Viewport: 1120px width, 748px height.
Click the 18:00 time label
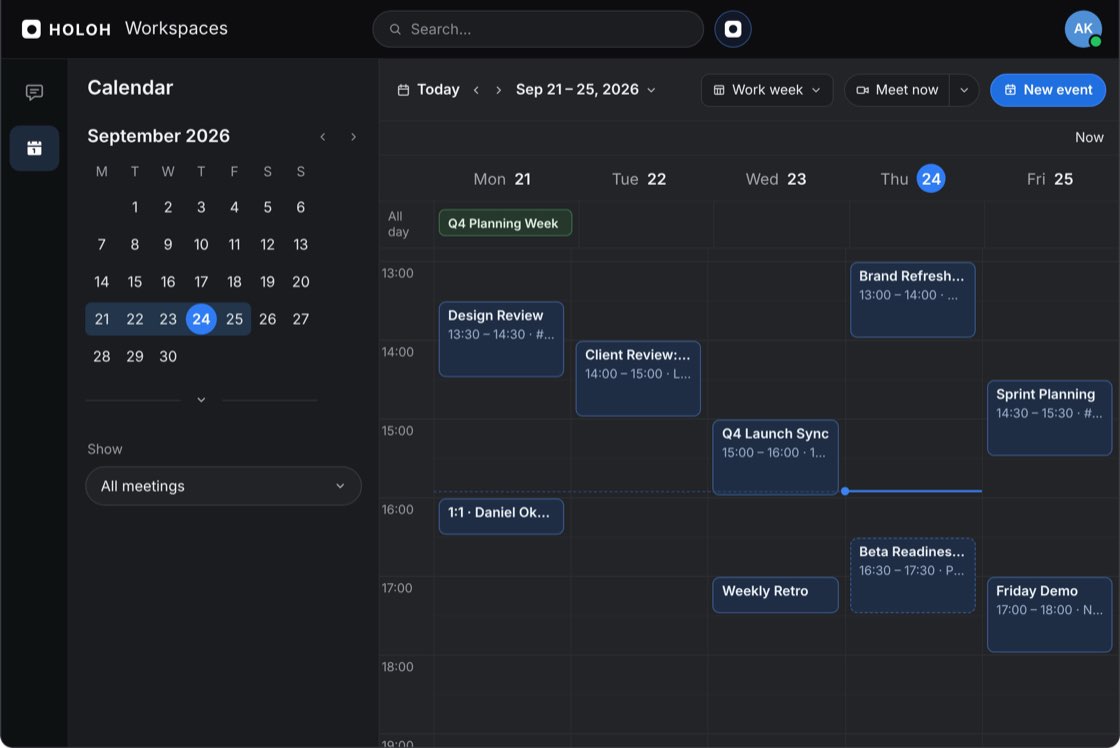tap(397, 667)
